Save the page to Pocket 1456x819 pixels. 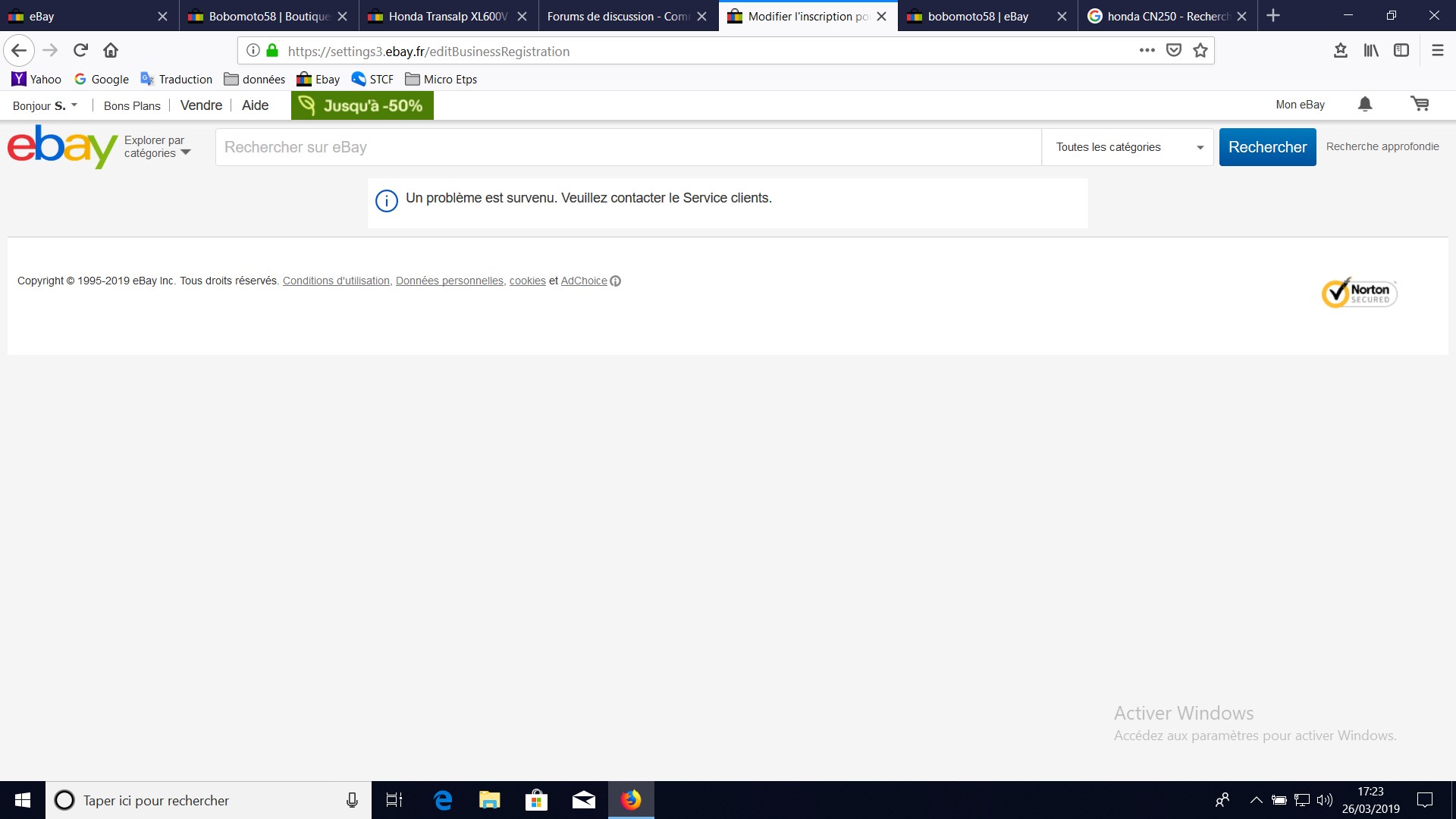(1174, 51)
